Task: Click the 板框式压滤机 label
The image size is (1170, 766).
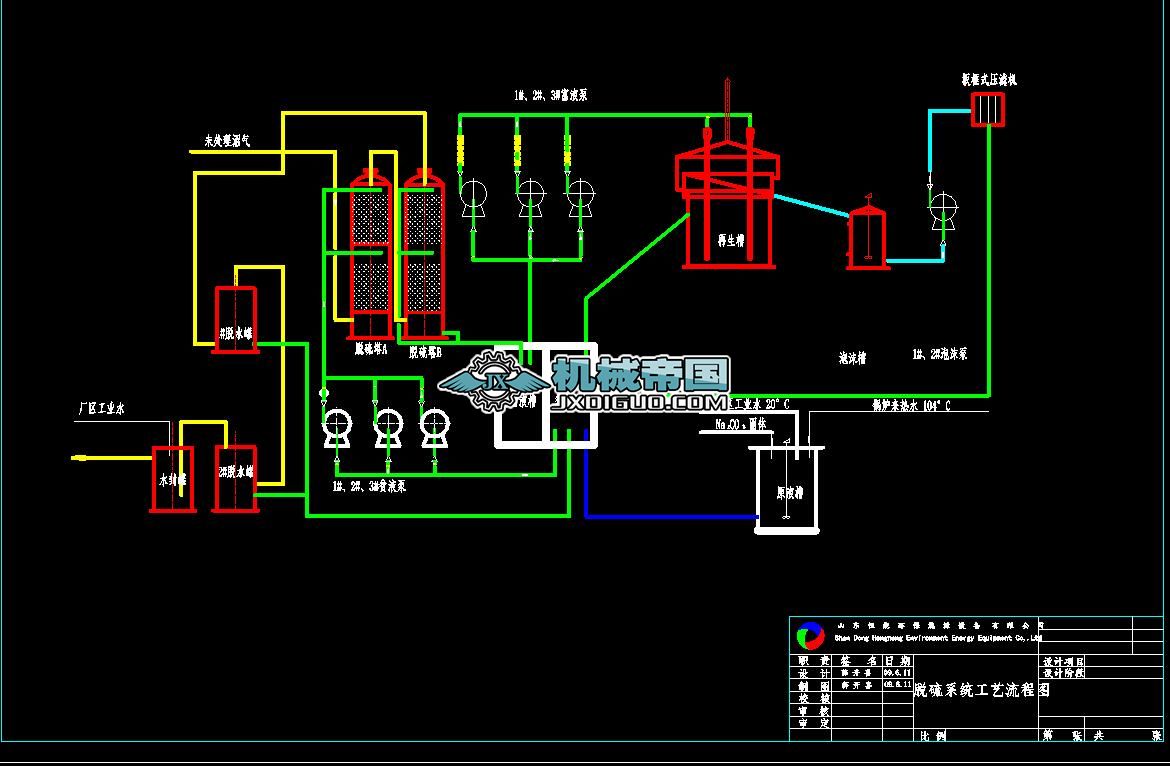Action: (x=989, y=80)
